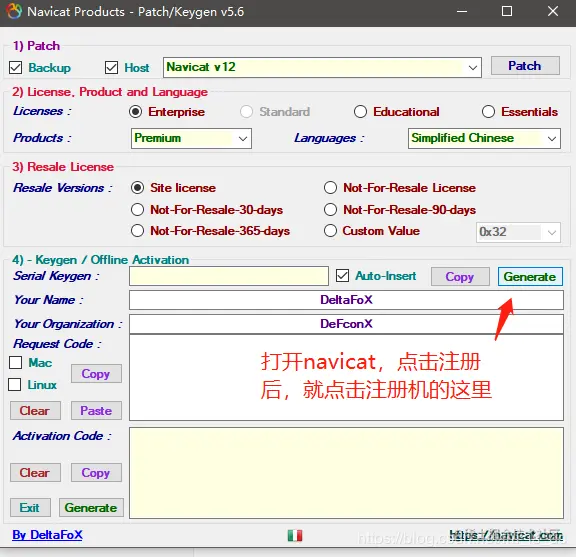576x557 pixels.
Task: Click Generate next to Serial Keygen
Action: click(530, 276)
